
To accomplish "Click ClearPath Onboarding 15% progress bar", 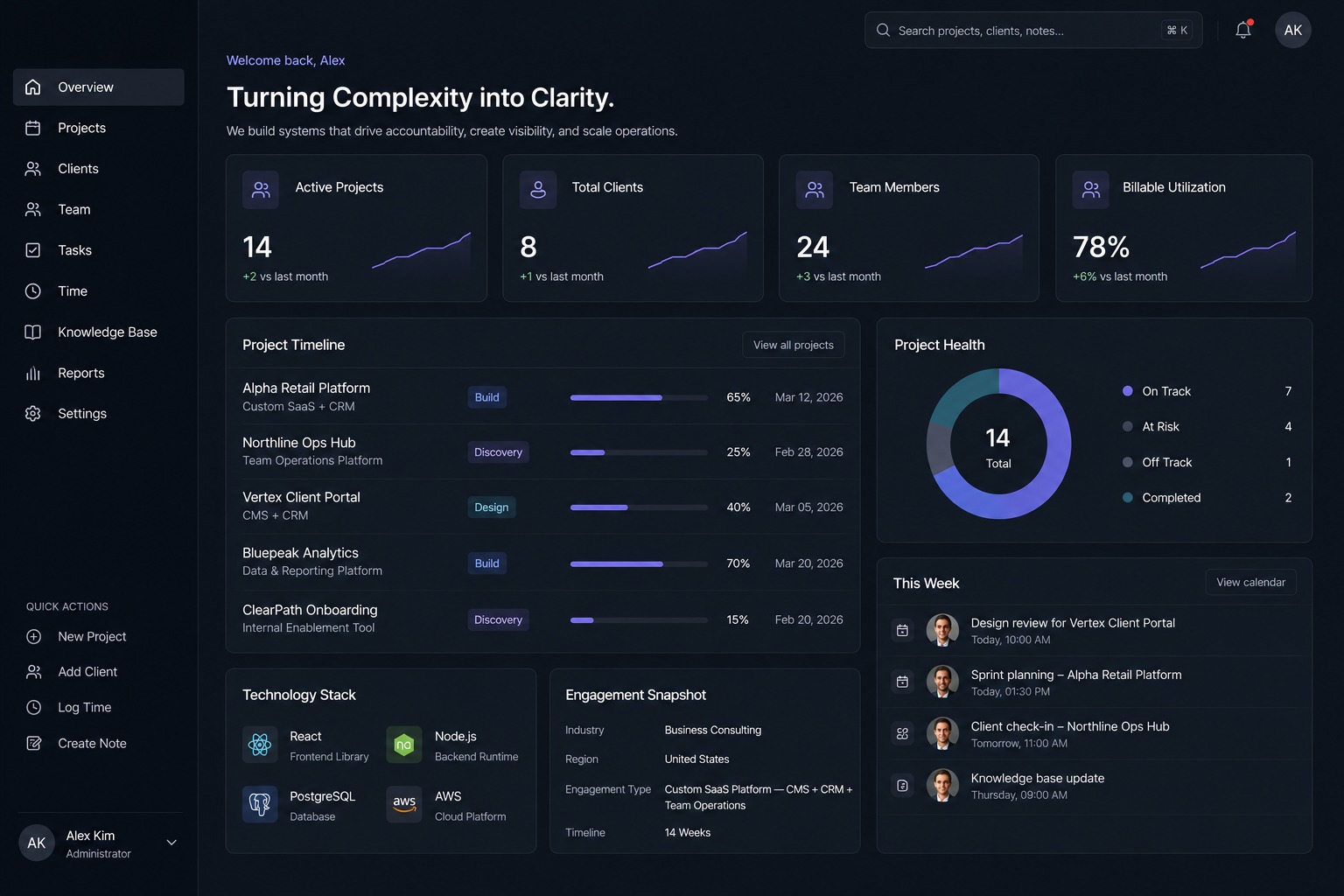I will [639, 619].
